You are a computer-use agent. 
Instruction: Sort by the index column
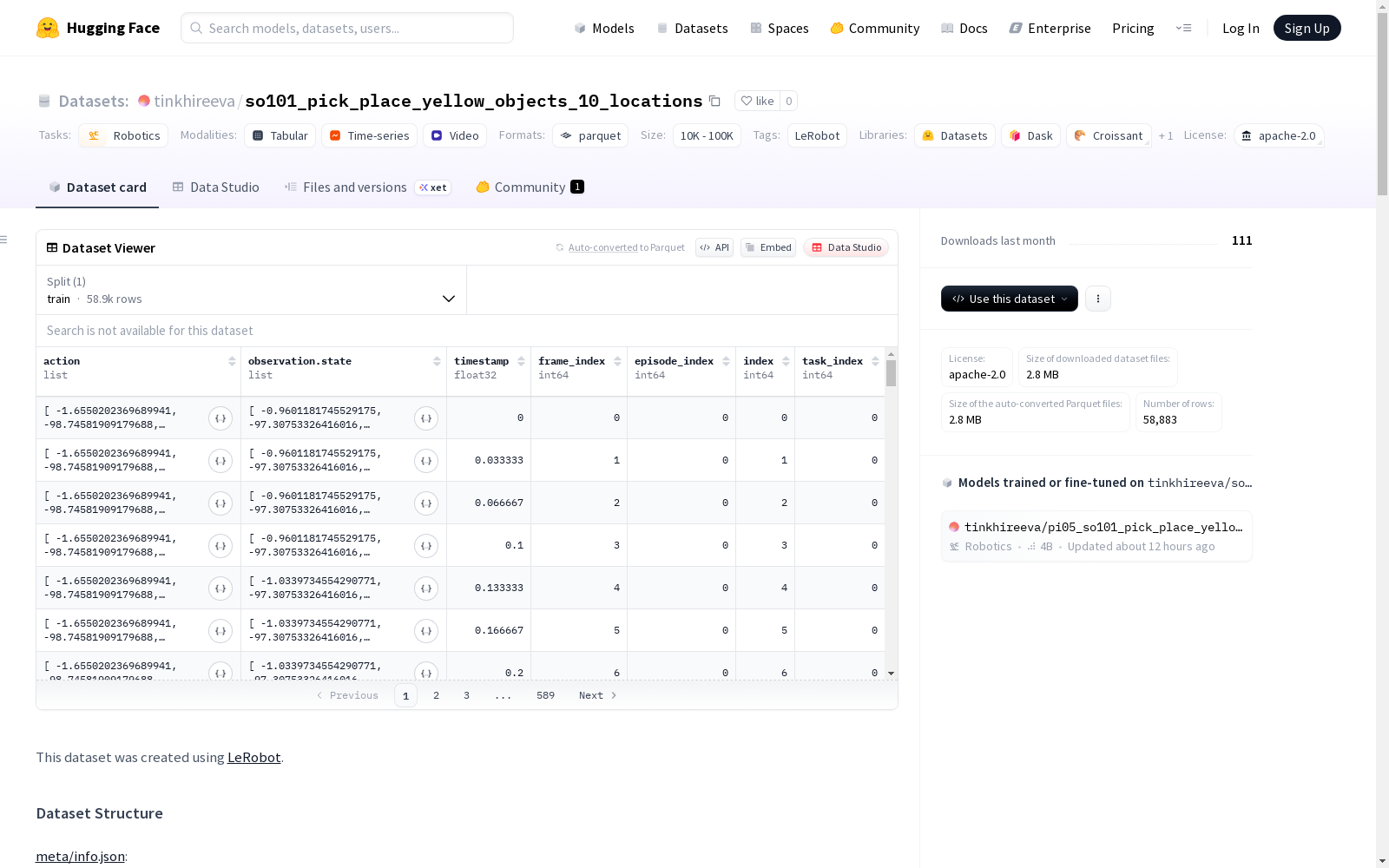pos(786,361)
